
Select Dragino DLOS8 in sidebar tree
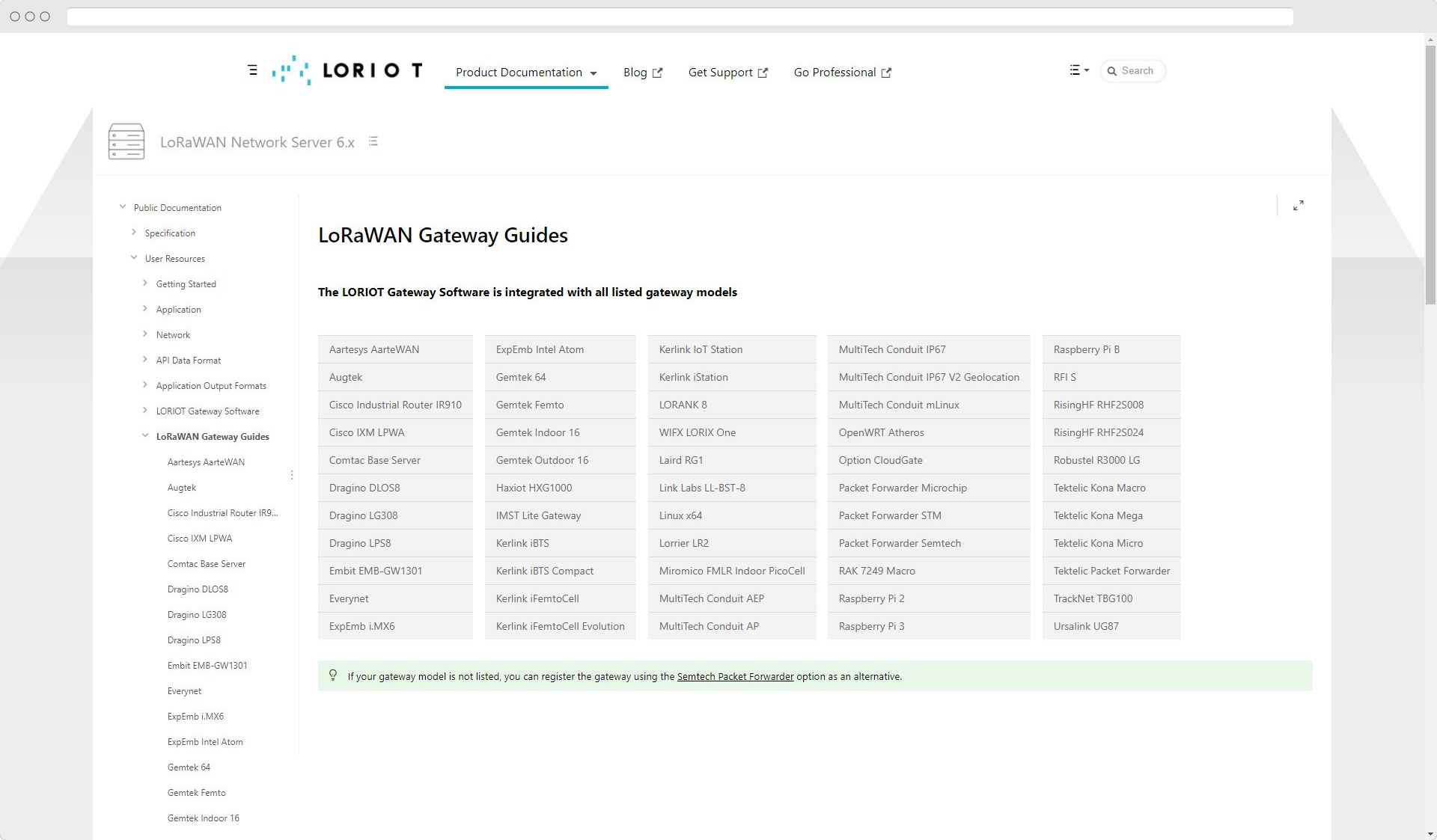click(x=198, y=589)
